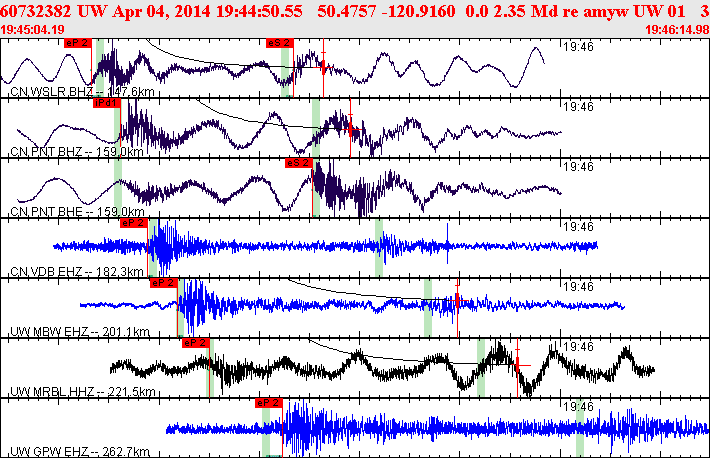The height and width of the screenshot is (458, 710).
Task: Click the event ID 60732382 in header
Action: (36, 11)
